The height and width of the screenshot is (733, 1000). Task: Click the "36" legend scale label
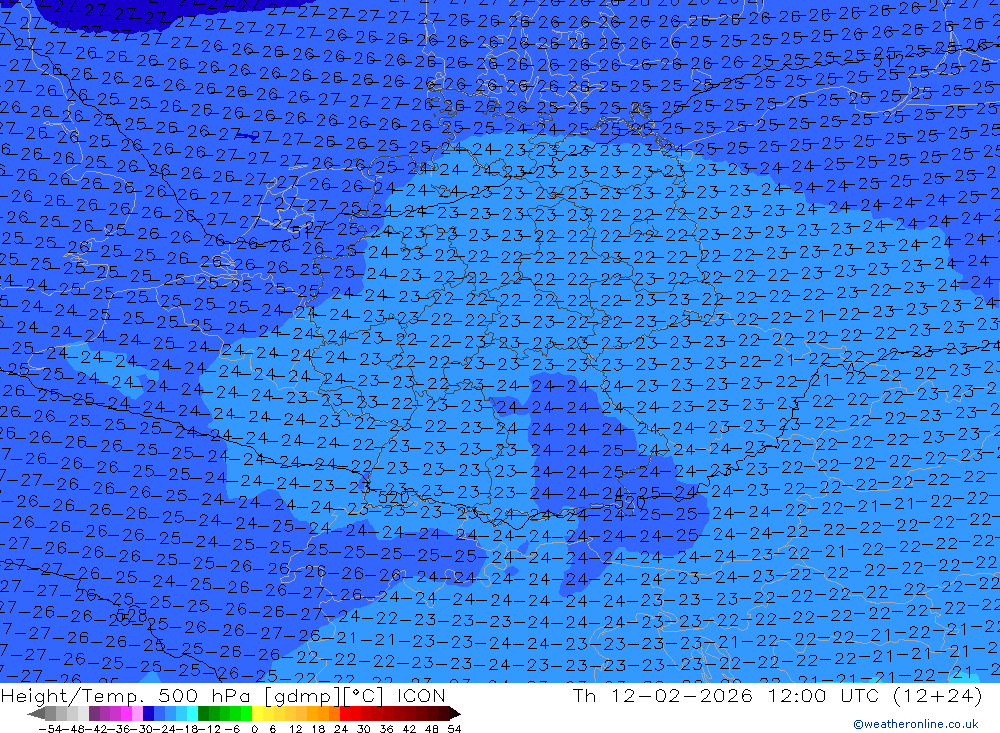(386, 729)
